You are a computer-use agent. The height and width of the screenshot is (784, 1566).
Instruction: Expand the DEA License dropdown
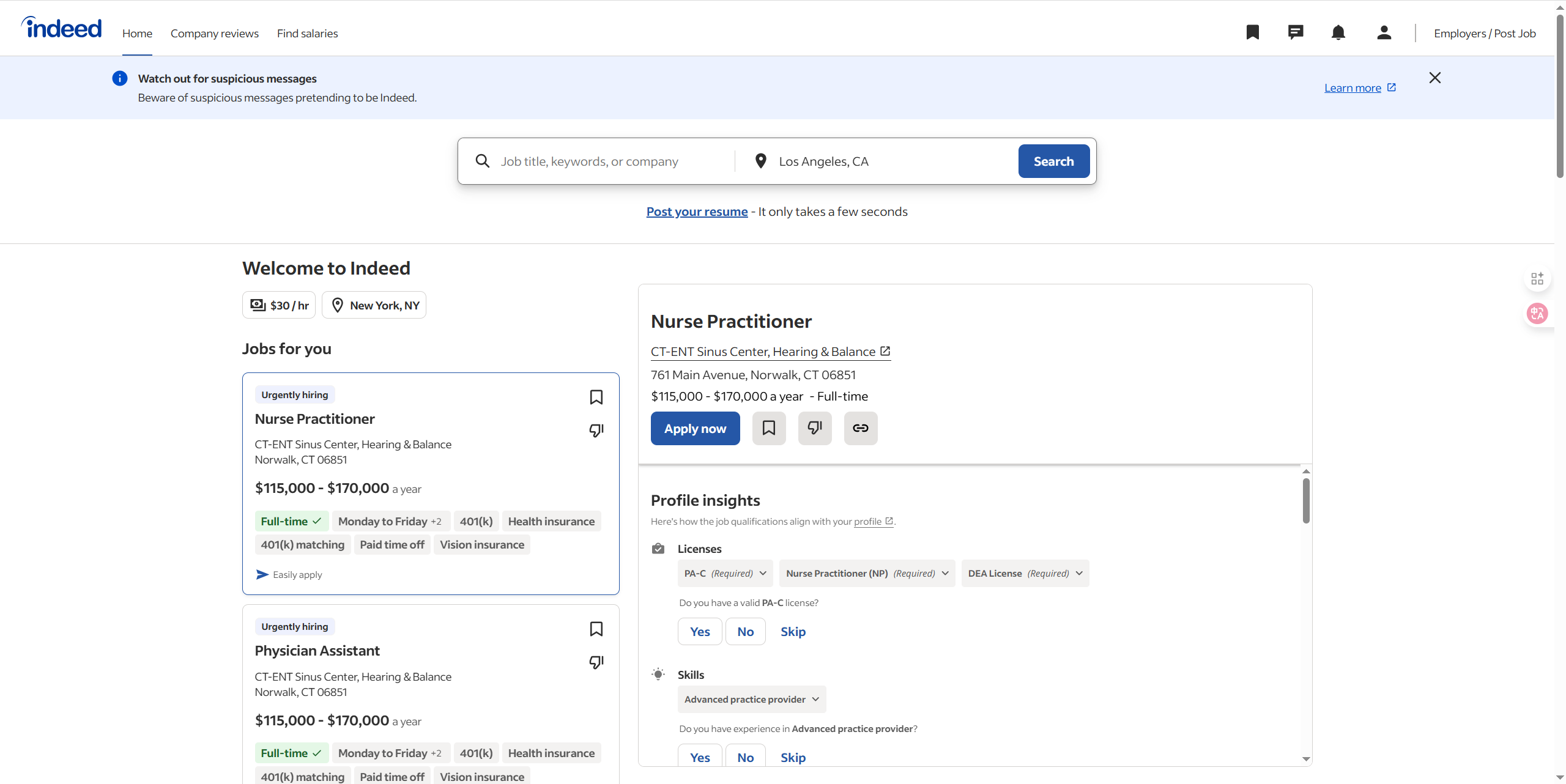click(x=1025, y=574)
